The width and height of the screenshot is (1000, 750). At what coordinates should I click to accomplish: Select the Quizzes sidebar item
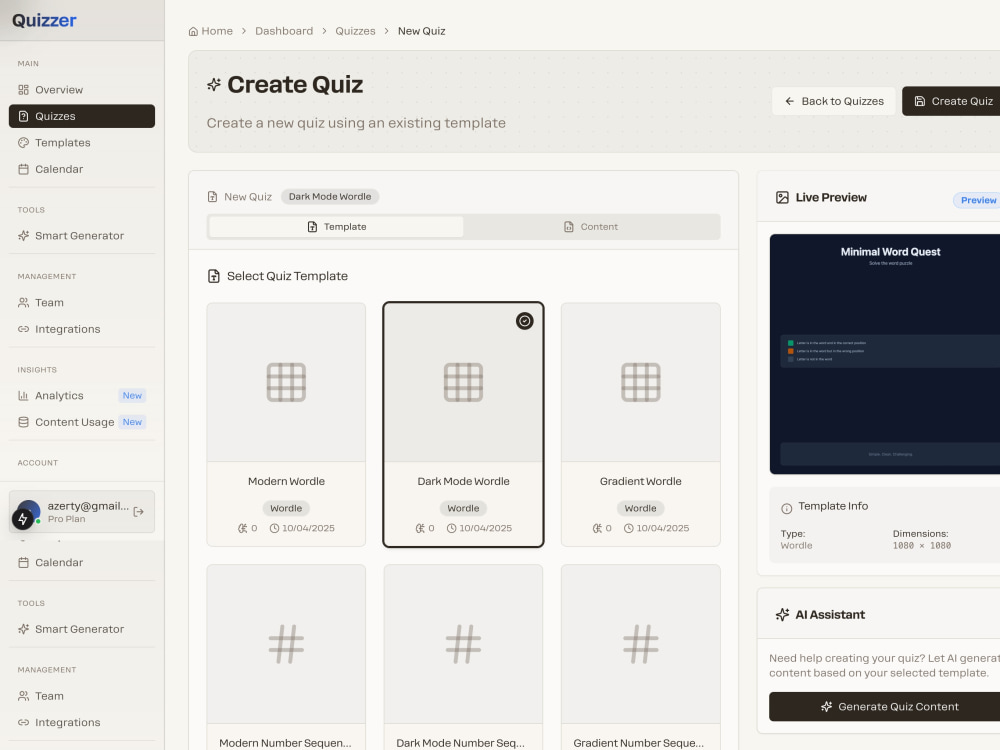[82, 116]
